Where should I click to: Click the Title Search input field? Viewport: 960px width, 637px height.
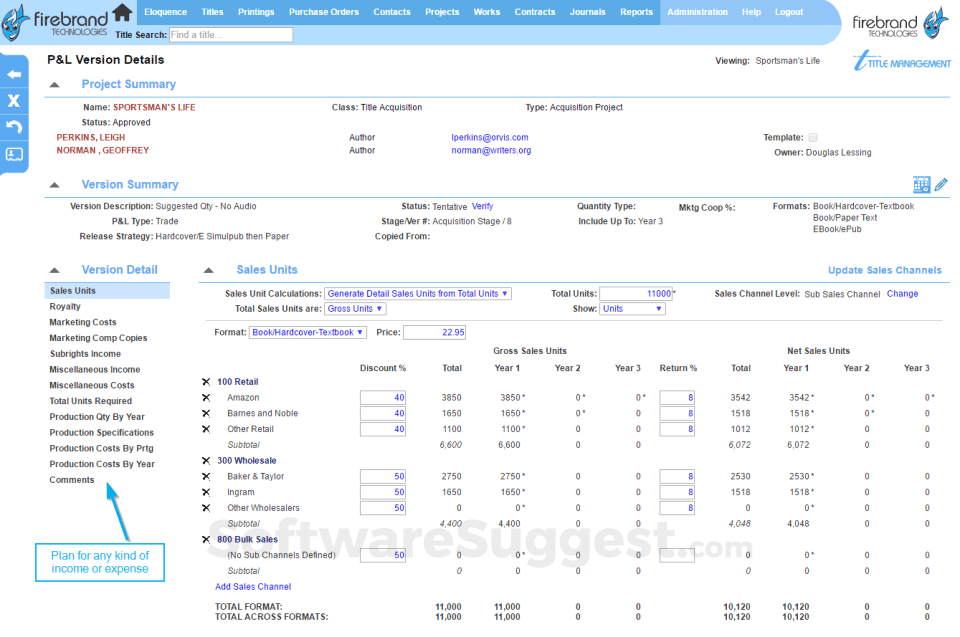[x=230, y=35]
